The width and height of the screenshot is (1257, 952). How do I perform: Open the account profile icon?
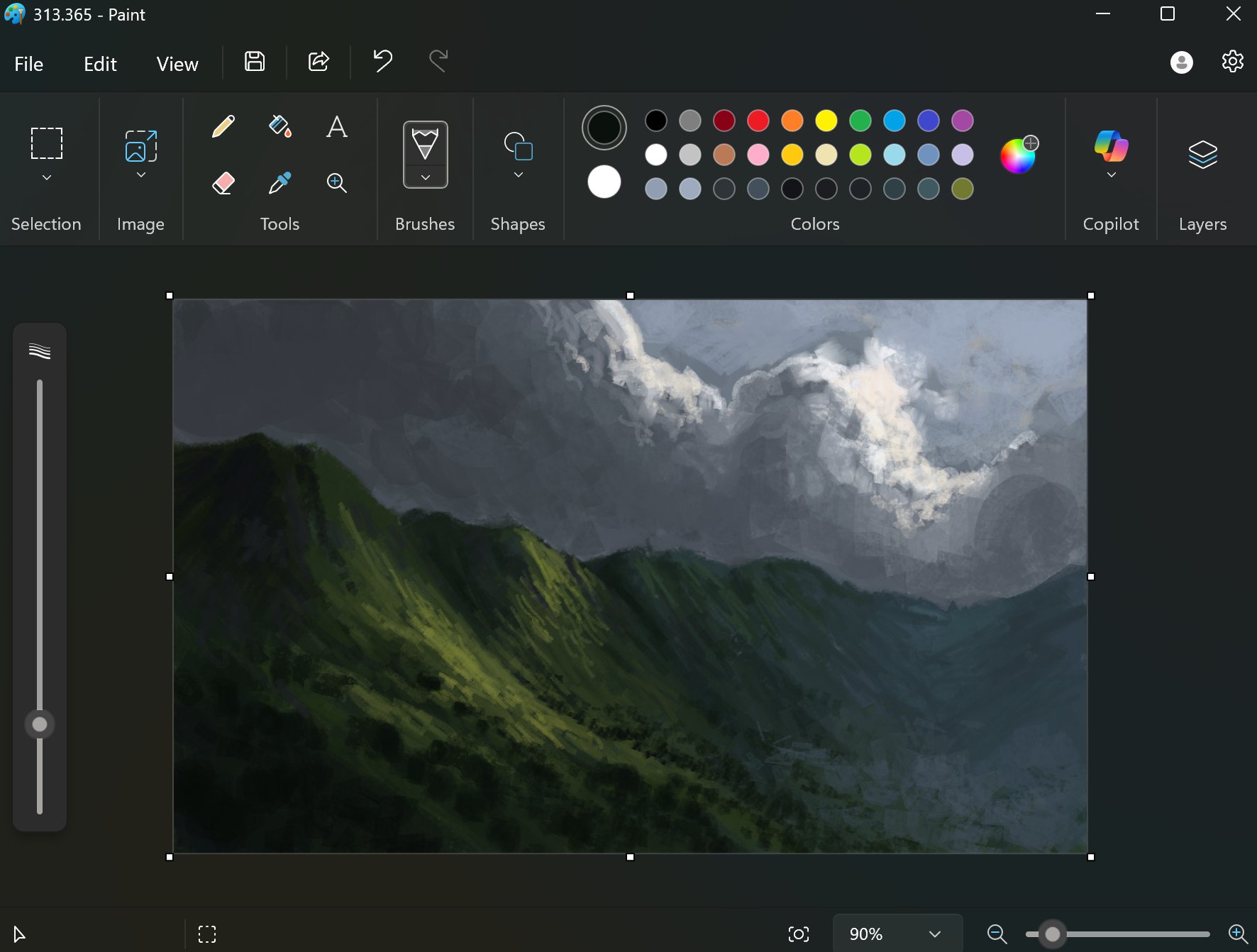pos(1182,62)
